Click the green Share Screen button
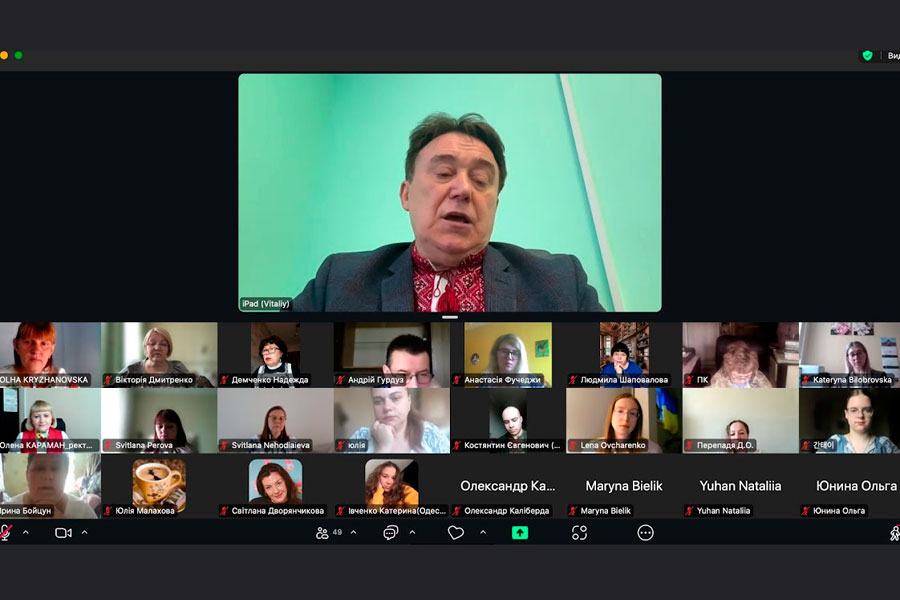Screen dimensions: 900x600 520,533
